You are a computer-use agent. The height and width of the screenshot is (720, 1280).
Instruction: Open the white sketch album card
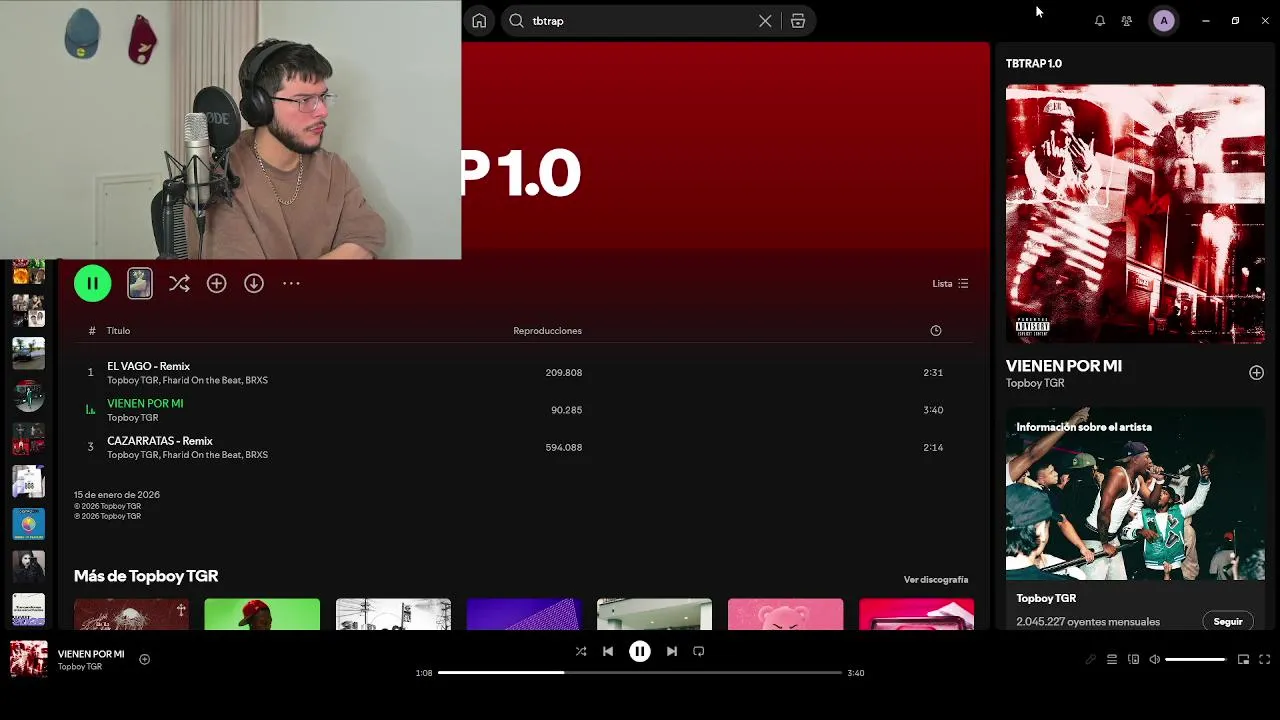(x=393, y=614)
